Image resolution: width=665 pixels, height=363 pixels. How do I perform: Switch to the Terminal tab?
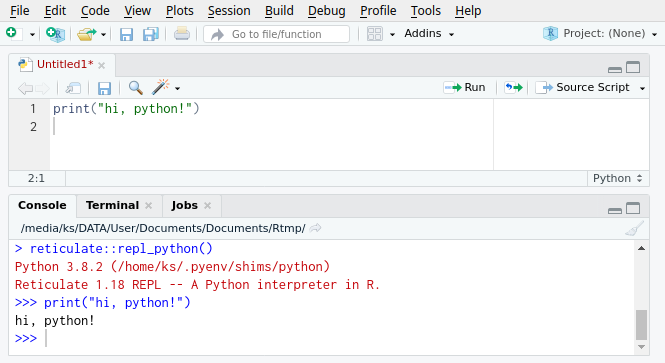[112, 205]
